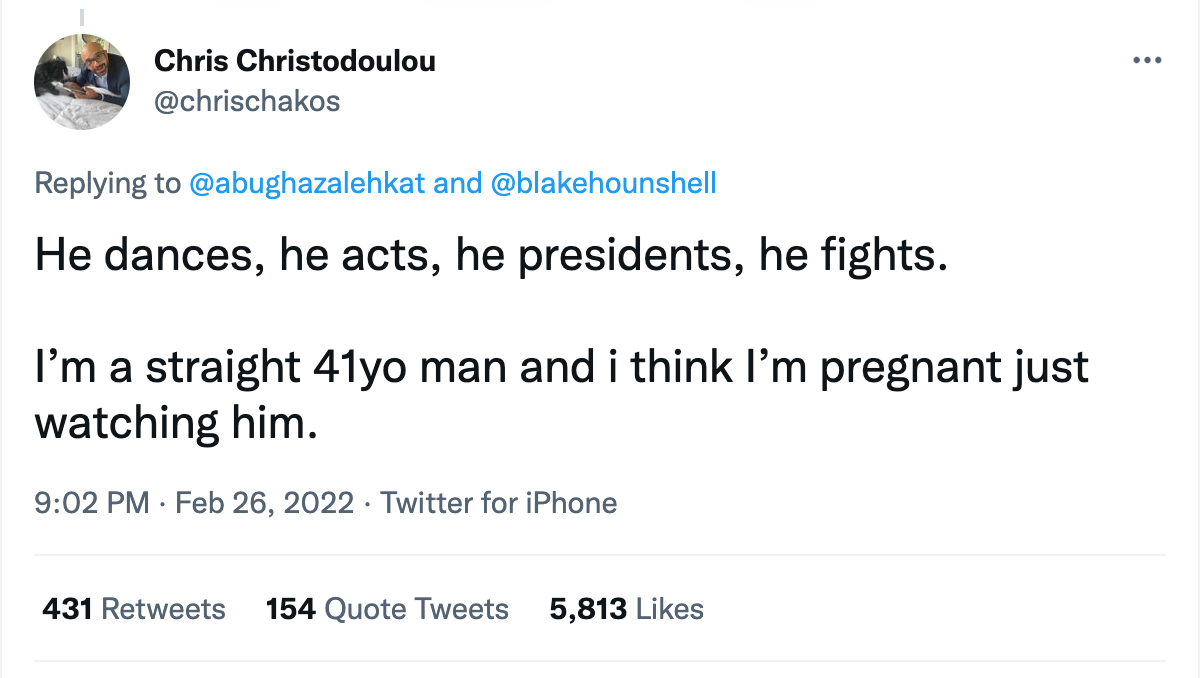View who Likes this tweet
Viewport: 1200px width, 678px height.
tap(669, 609)
